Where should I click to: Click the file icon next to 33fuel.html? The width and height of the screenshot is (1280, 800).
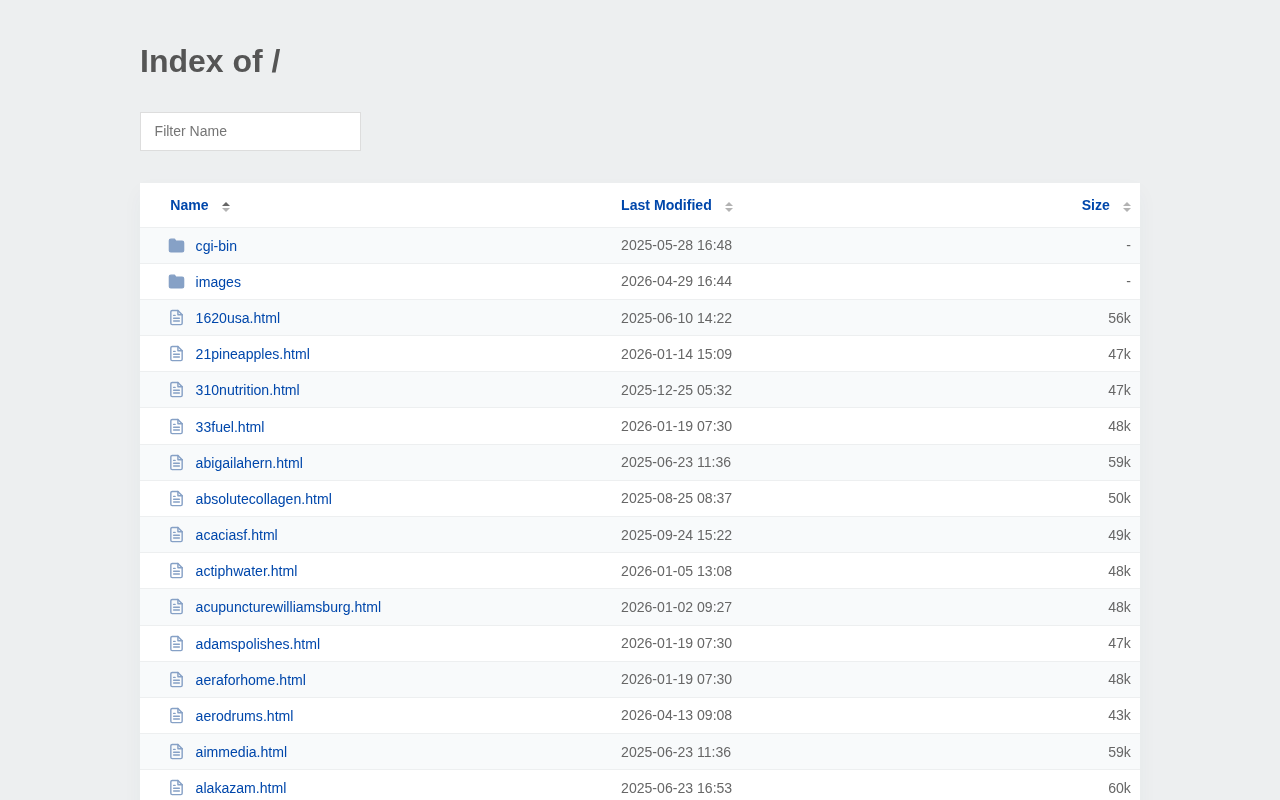[x=176, y=427]
